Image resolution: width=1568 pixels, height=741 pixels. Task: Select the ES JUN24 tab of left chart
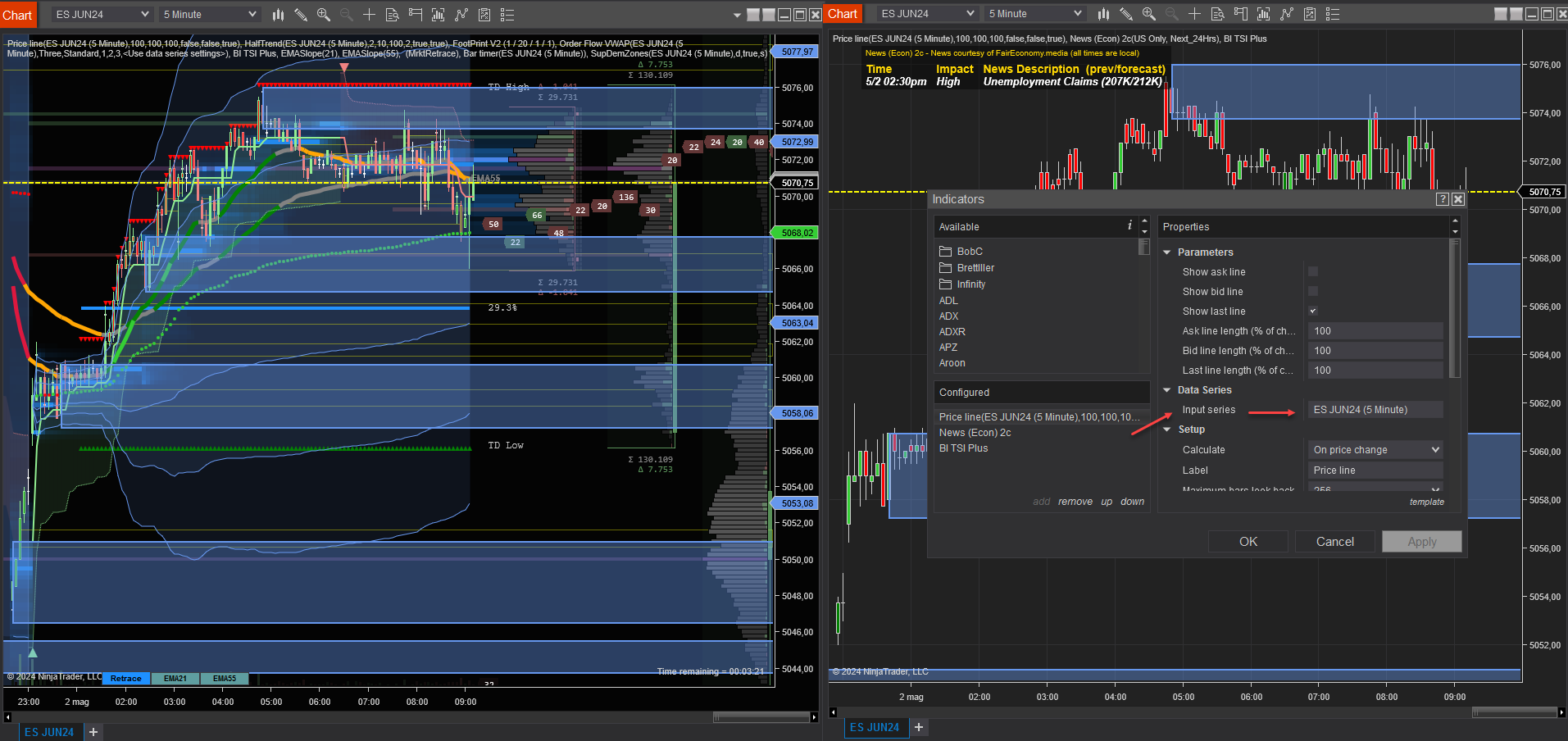49,732
